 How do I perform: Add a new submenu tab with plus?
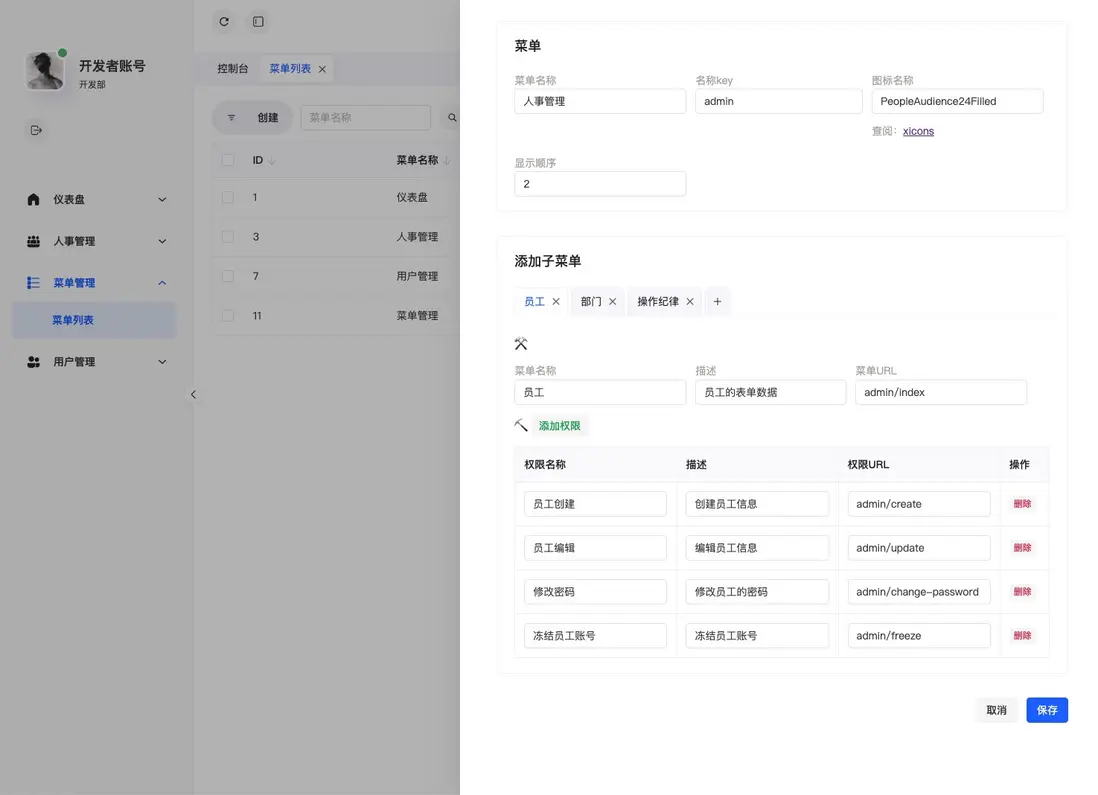click(717, 302)
